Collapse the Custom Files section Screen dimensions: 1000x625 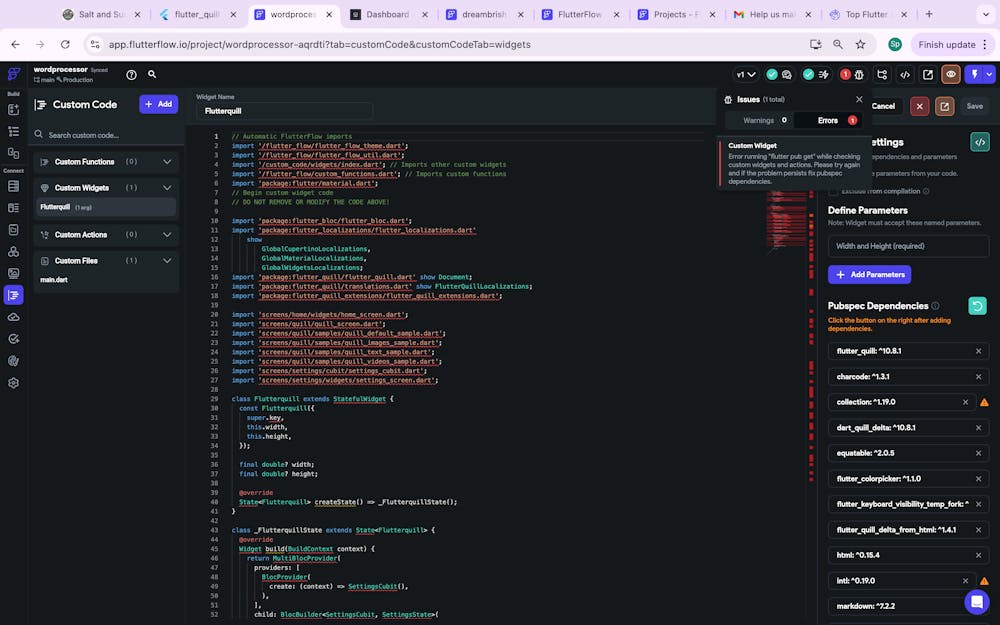(167, 261)
